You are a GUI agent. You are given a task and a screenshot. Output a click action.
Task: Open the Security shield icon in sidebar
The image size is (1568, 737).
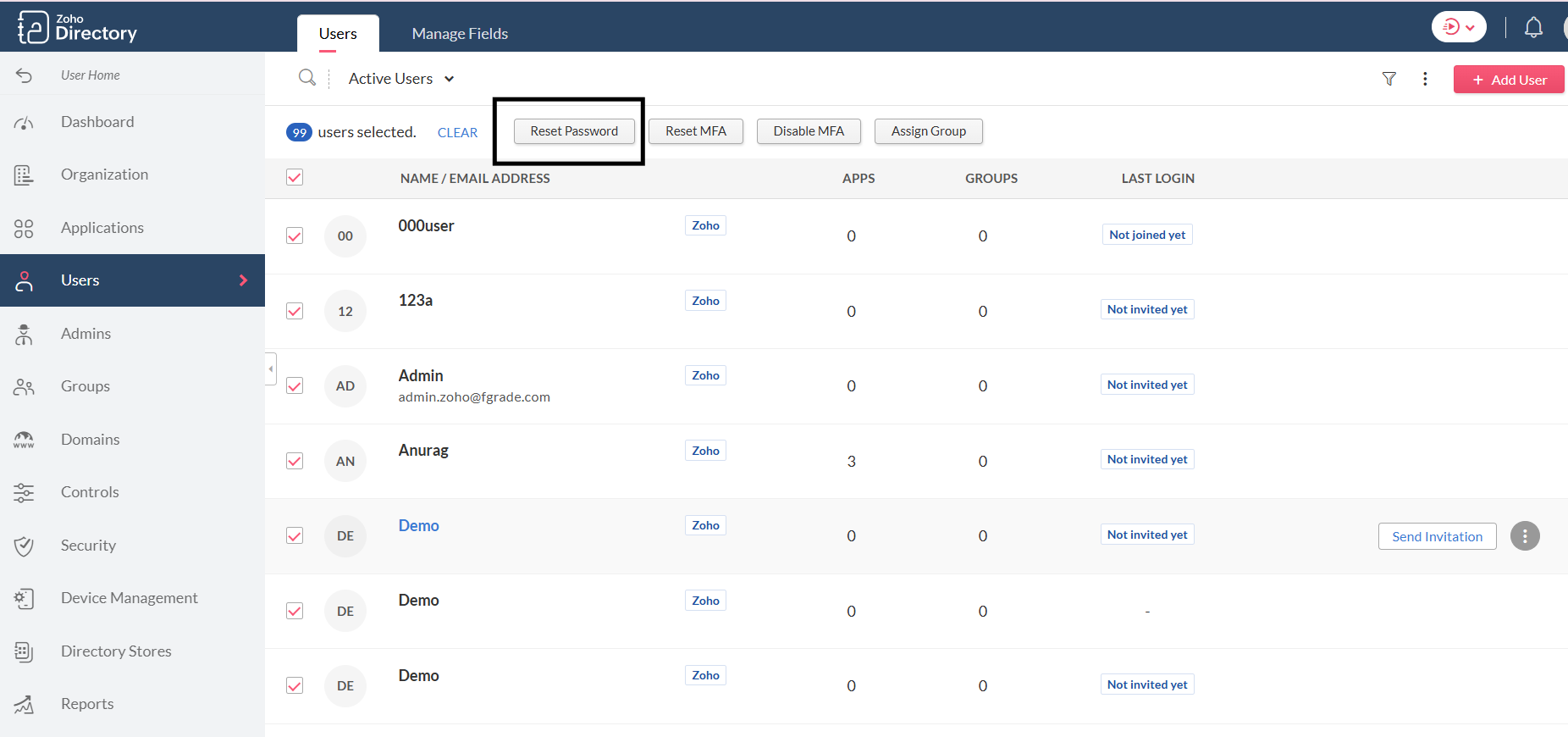pyautogui.click(x=24, y=546)
